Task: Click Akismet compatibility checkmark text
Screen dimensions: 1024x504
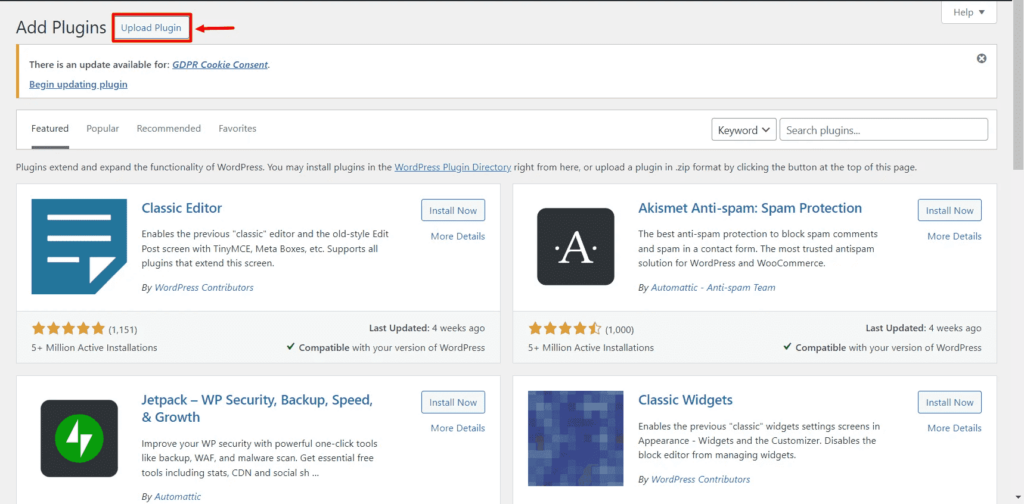Action: click(x=882, y=347)
